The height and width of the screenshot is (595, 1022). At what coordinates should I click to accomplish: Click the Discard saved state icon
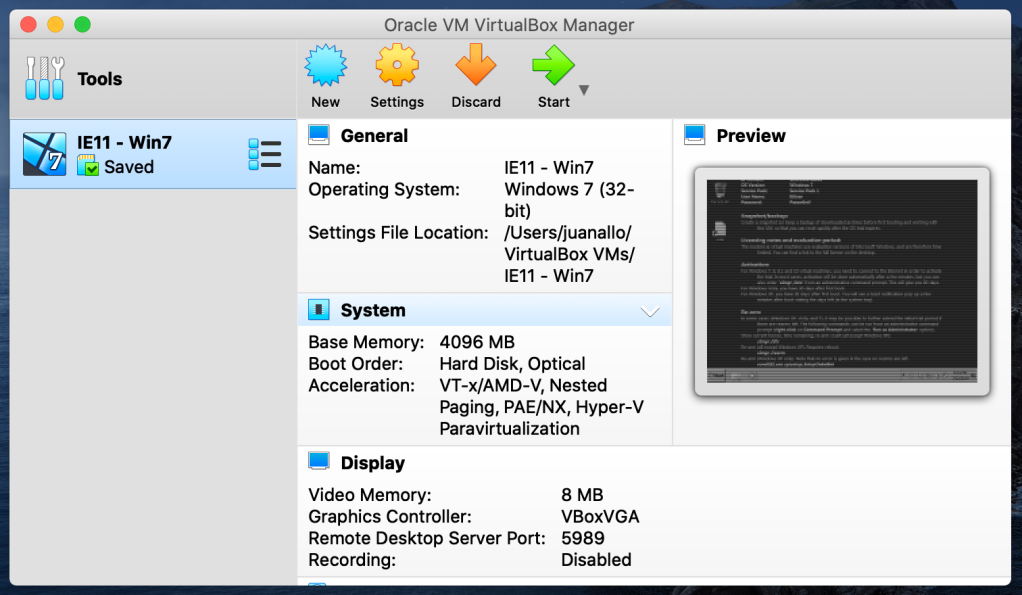point(476,65)
